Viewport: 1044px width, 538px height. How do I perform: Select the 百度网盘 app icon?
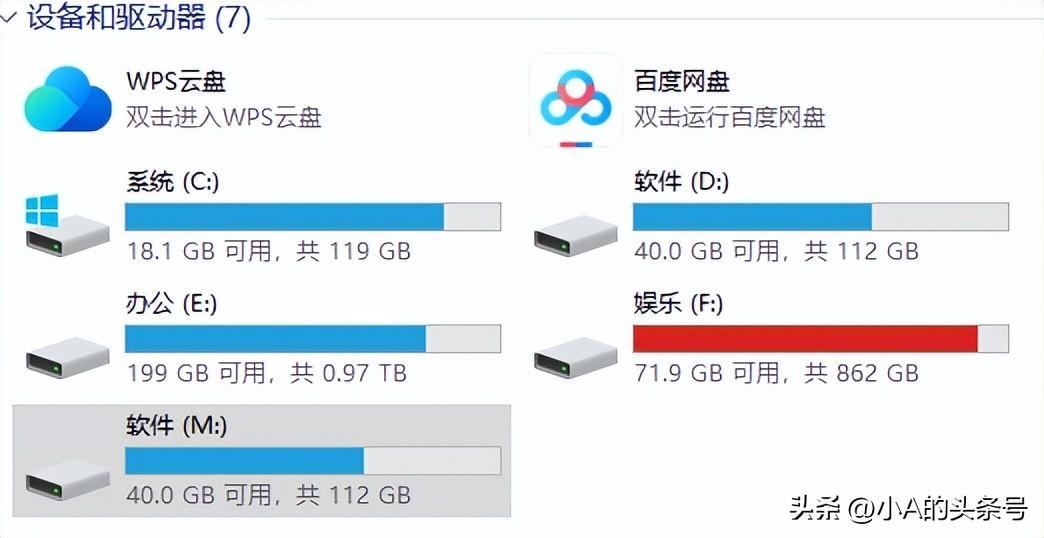tap(576, 100)
